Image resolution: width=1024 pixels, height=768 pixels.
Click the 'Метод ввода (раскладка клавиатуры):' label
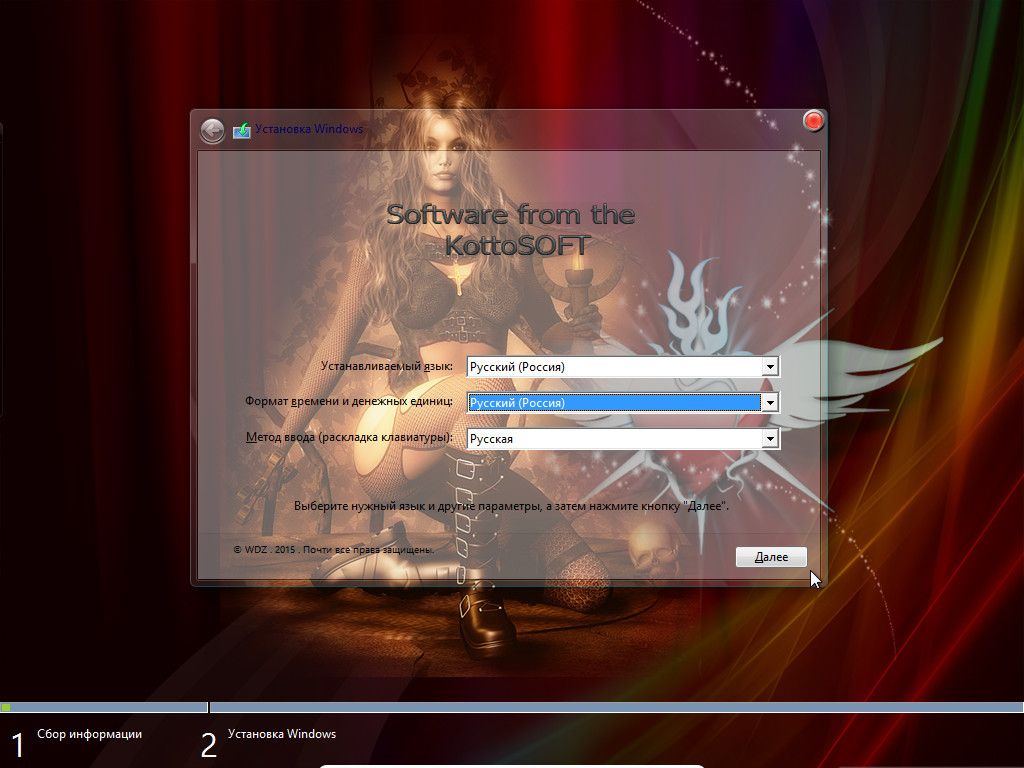pos(349,437)
